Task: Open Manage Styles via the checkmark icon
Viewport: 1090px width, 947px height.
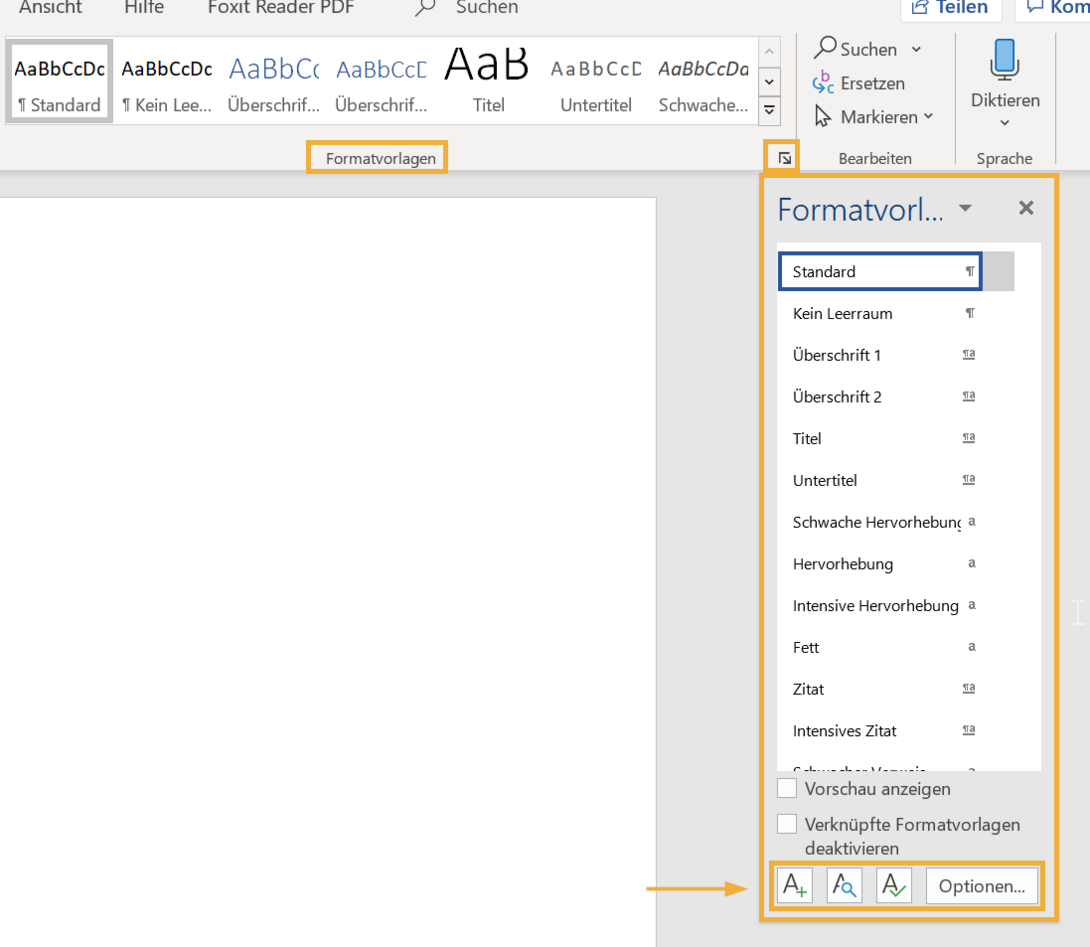Action: 893,885
